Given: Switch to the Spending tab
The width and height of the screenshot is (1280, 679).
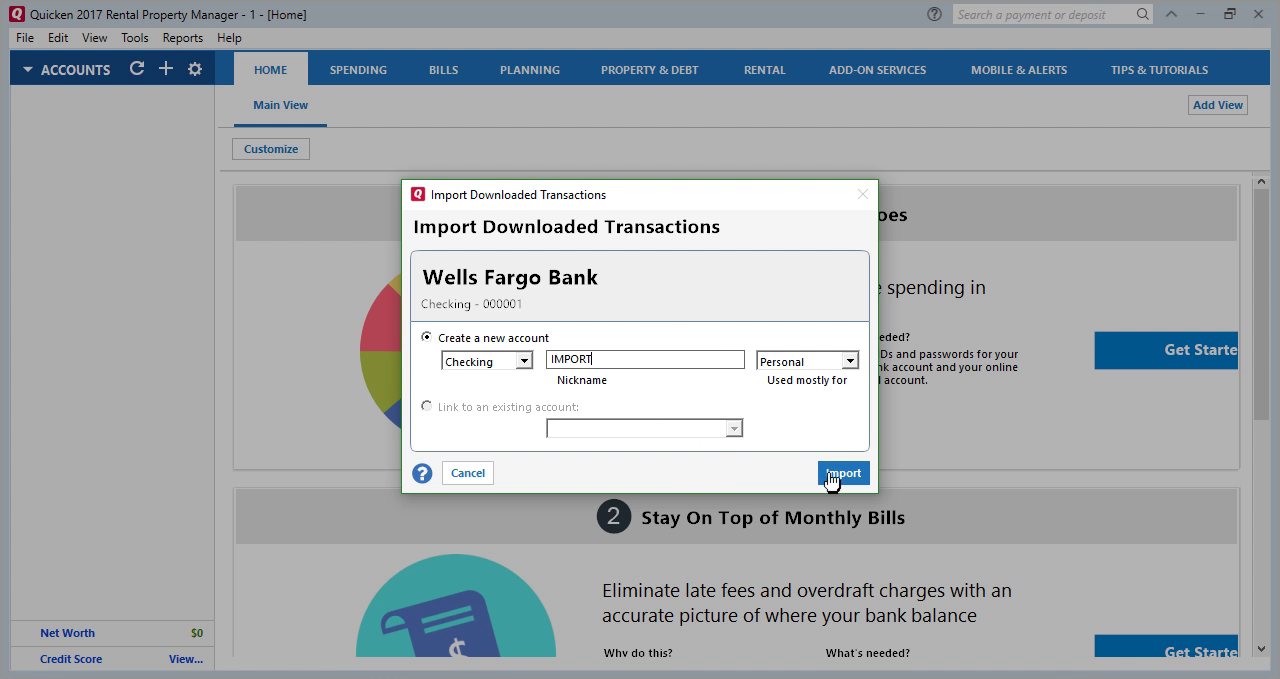Looking at the screenshot, I should 358,69.
